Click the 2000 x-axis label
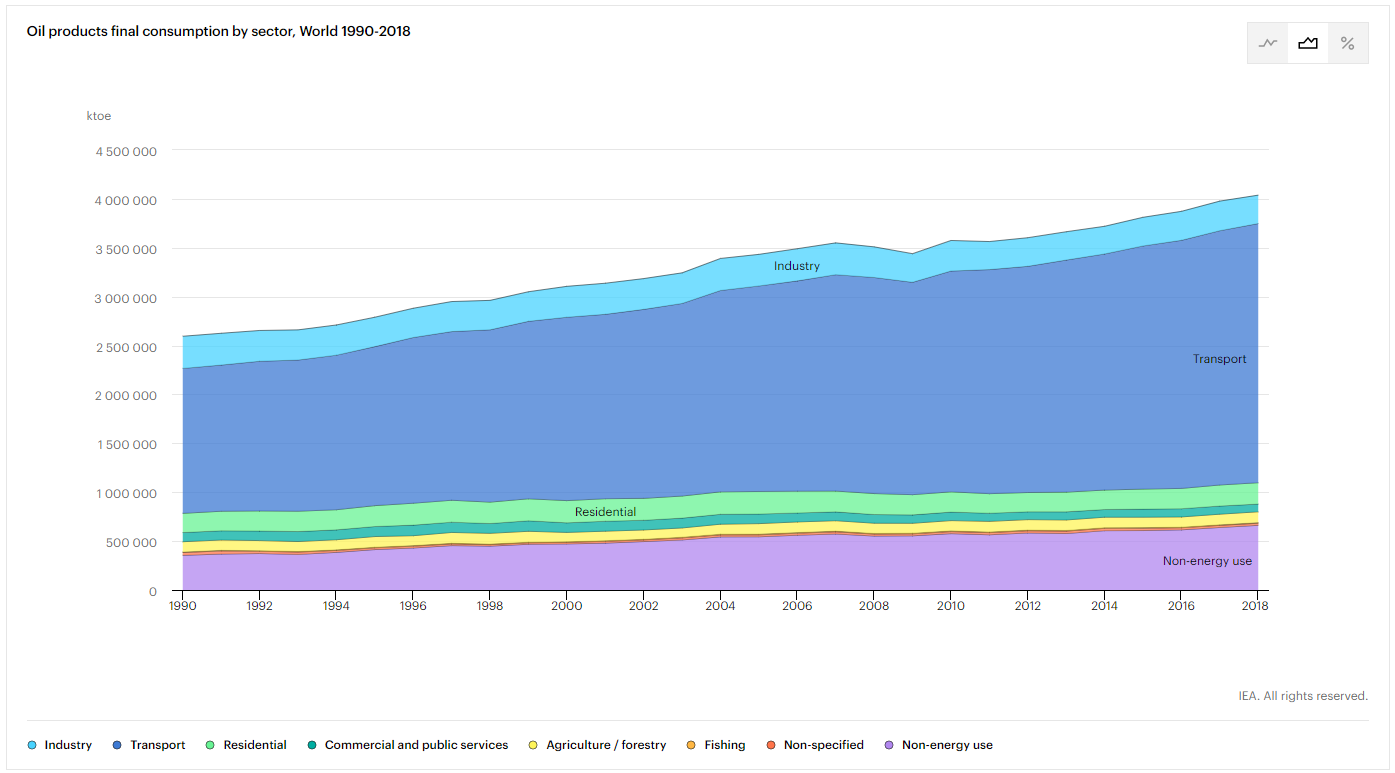The height and width of the screenshot is (773, 1395). pos(566,606)
